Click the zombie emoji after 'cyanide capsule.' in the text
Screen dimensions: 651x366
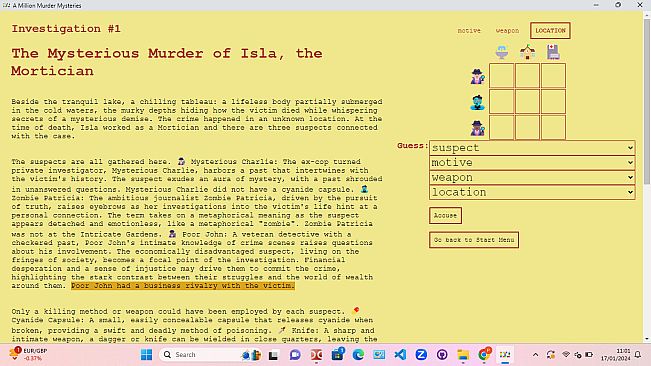[x=364, y=189]
